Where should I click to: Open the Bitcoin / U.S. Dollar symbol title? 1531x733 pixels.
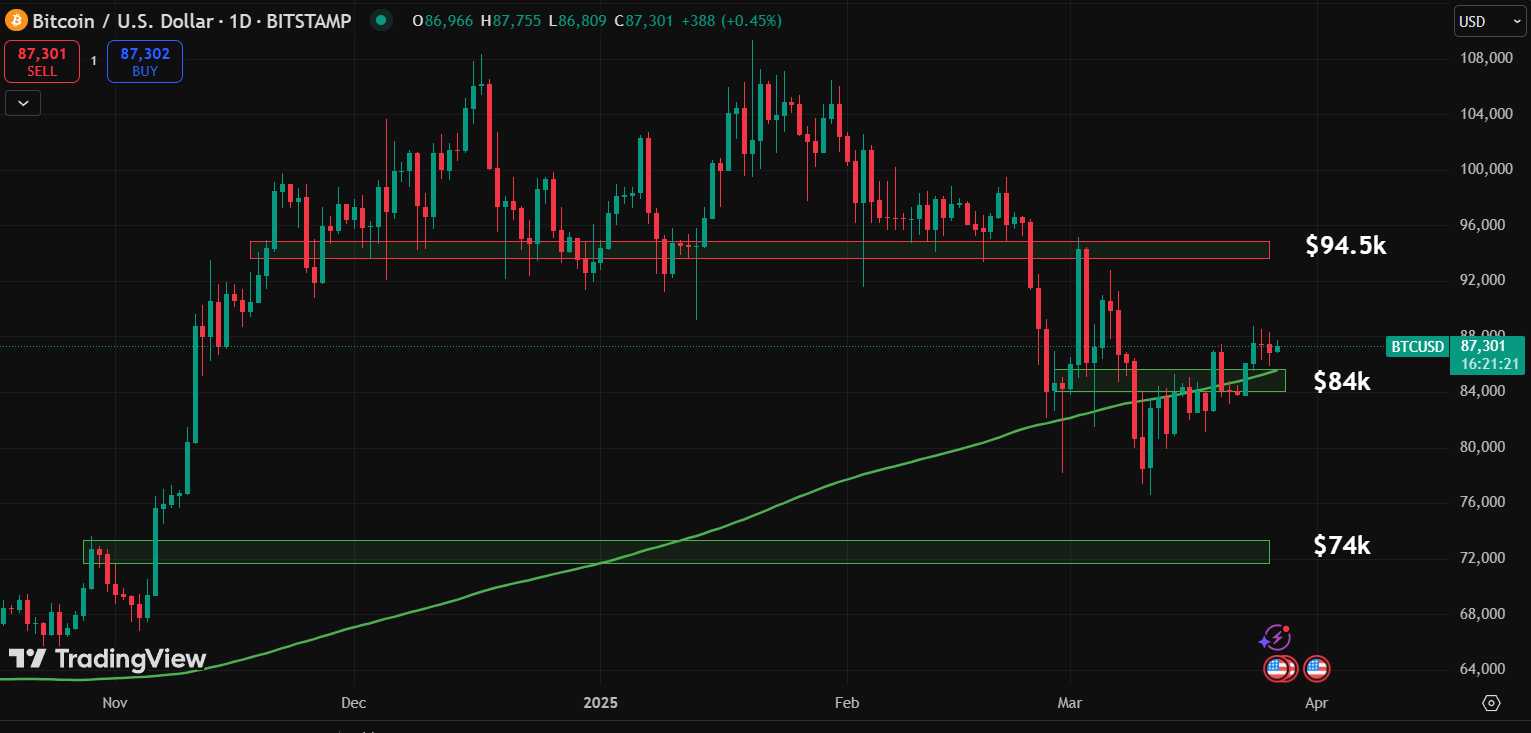click(193, 20)
